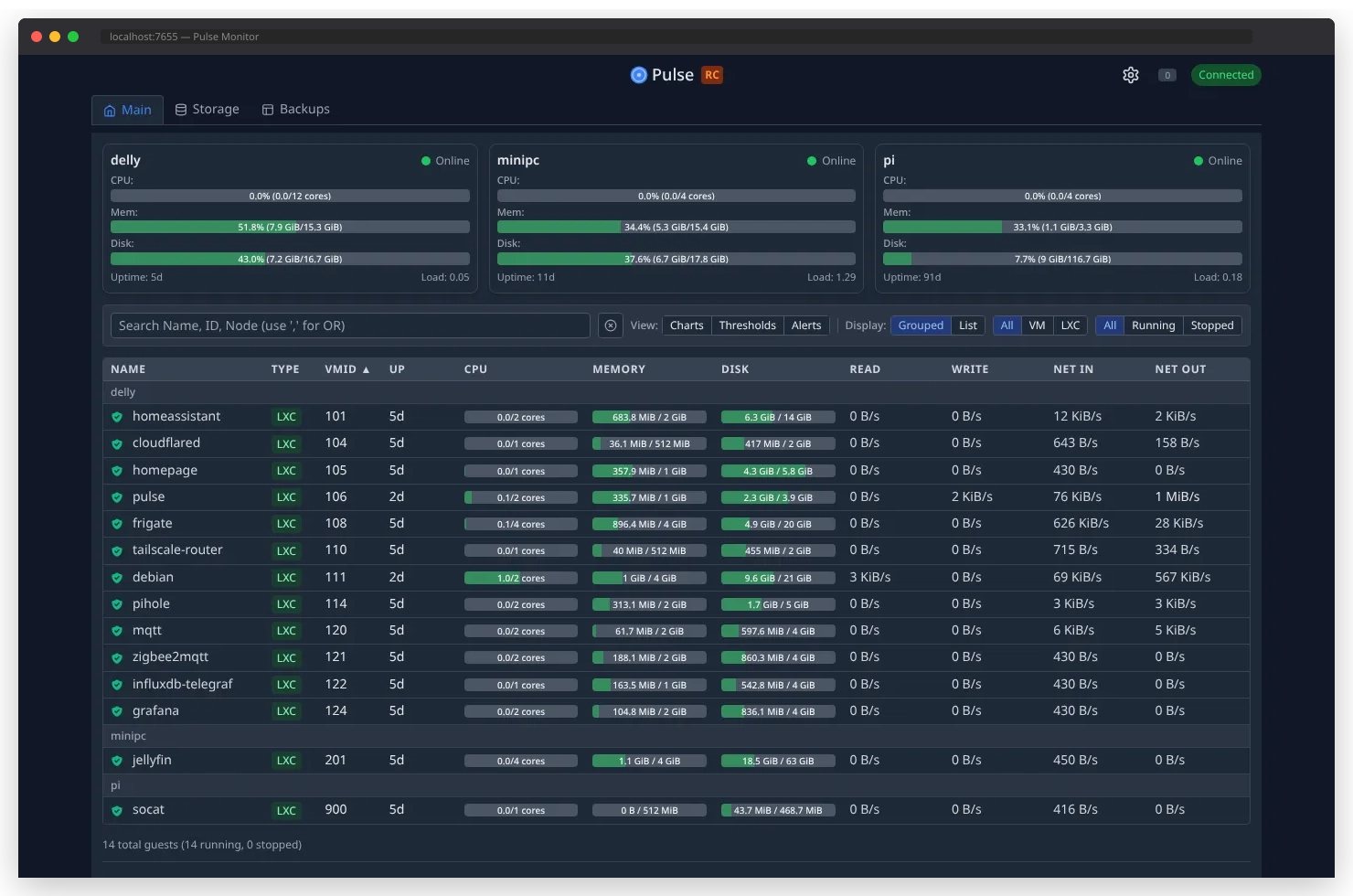Open settings via the gear icon
Image resolution: width=1353 pixels, height=896 pixels.
point(1131,75)
